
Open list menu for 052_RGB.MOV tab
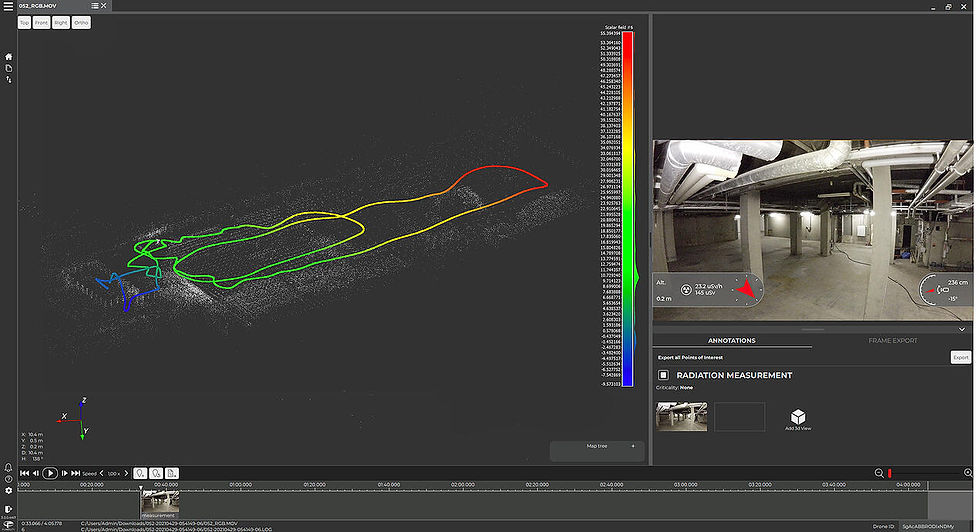[94, 6]
